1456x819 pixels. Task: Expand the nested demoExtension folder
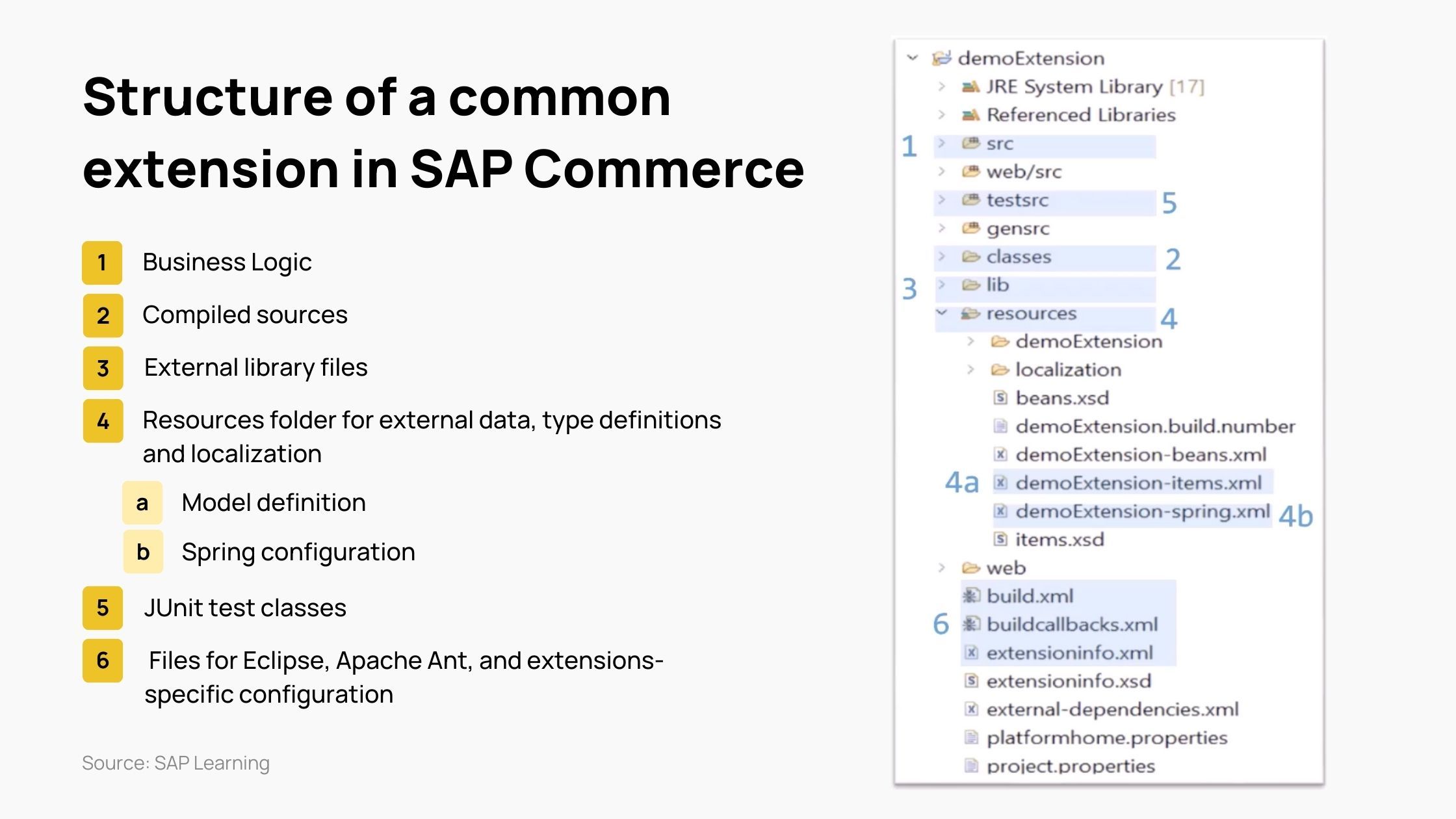(x=970, y=341)
